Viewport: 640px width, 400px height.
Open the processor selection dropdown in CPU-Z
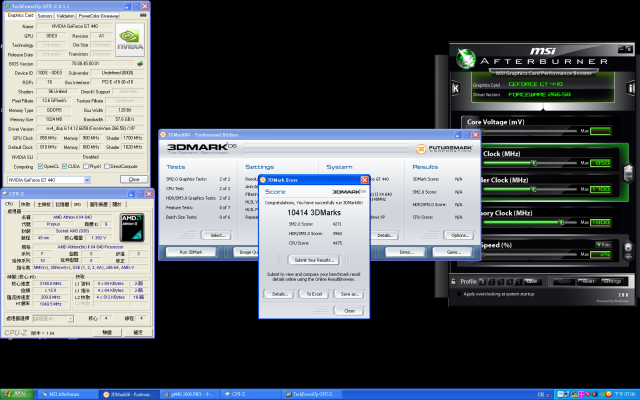[70, 318]
